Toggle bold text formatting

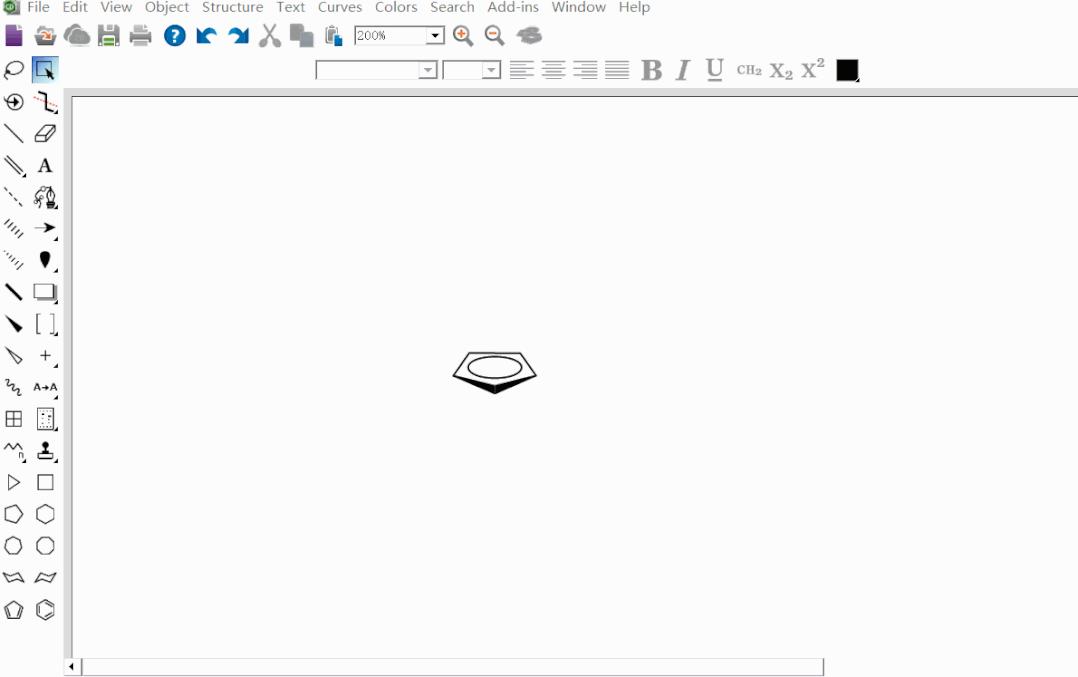[651, 70]
